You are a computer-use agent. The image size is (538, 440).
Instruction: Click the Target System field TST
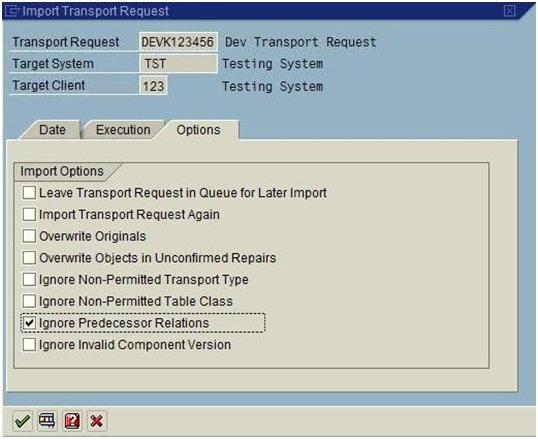178,64
